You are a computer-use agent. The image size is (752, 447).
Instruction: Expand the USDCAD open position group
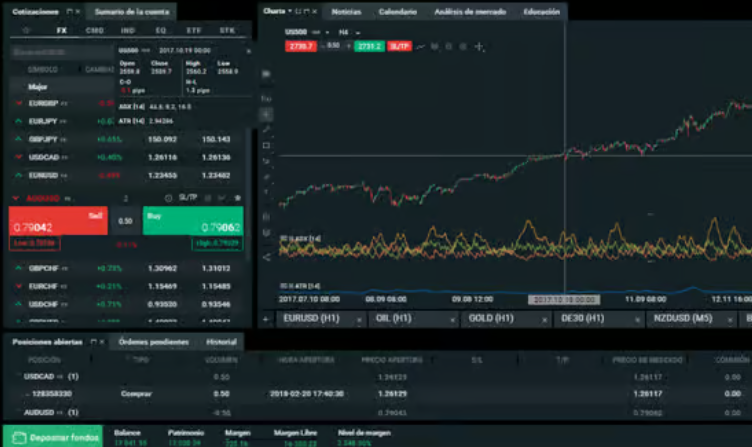[x=14, y=376]
